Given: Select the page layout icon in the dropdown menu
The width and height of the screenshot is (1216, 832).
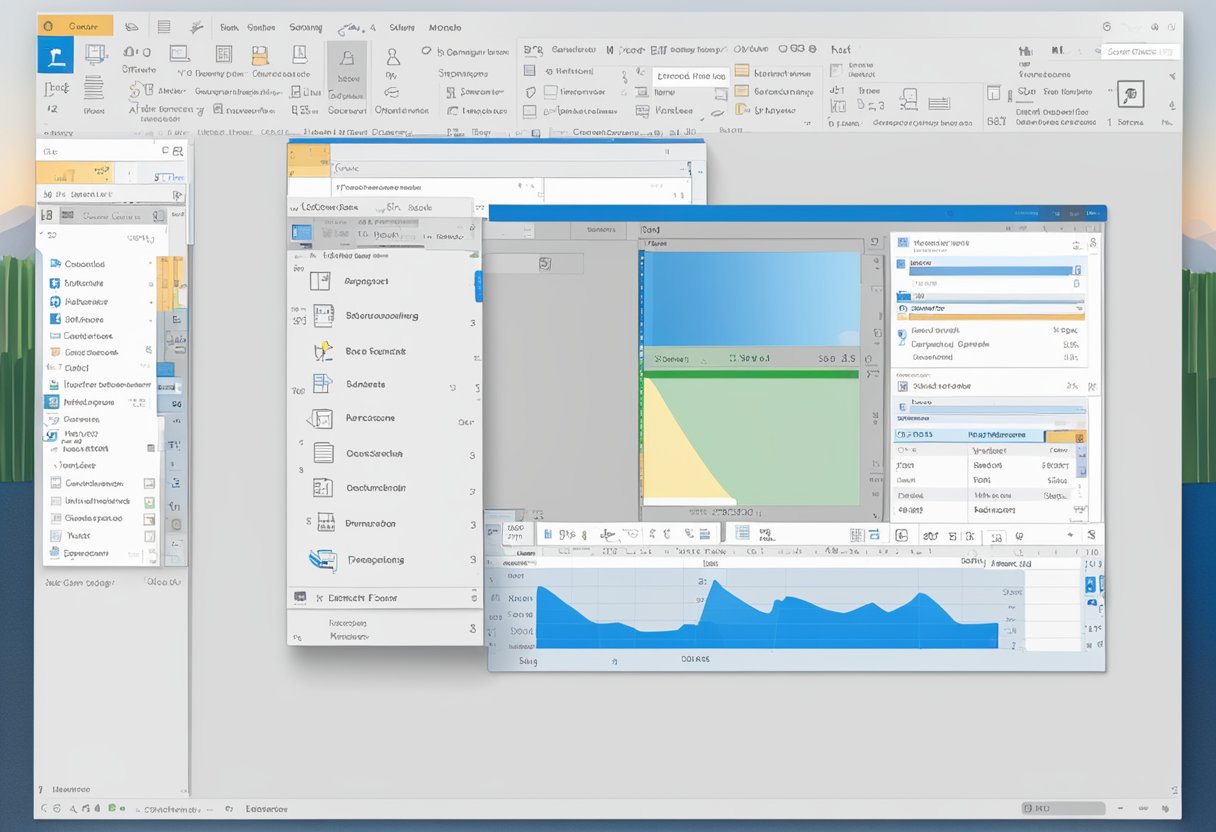Looking at the screenshot, I should [321, 281].
